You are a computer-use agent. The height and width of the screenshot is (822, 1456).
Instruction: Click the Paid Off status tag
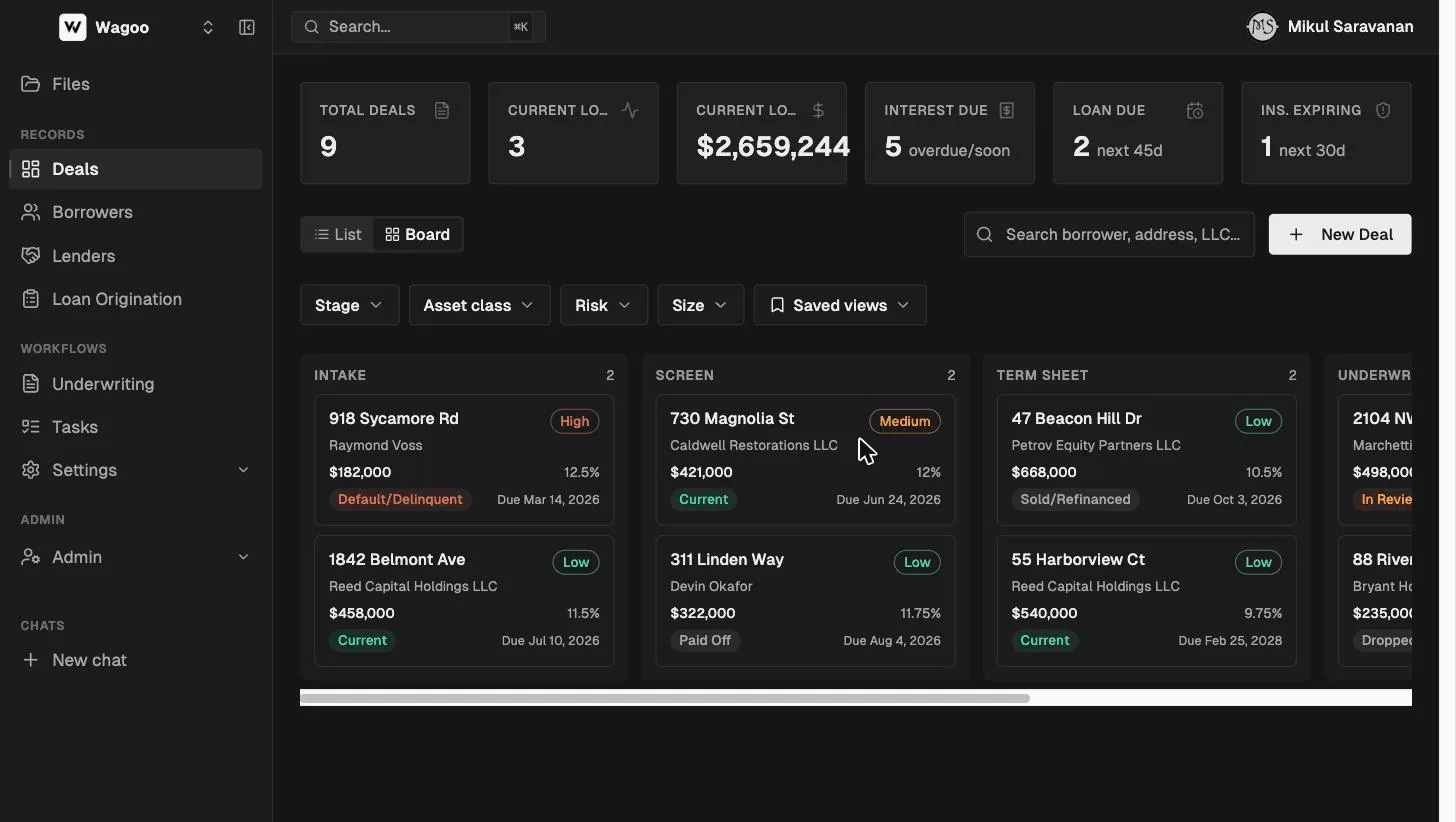coord(705,640)
